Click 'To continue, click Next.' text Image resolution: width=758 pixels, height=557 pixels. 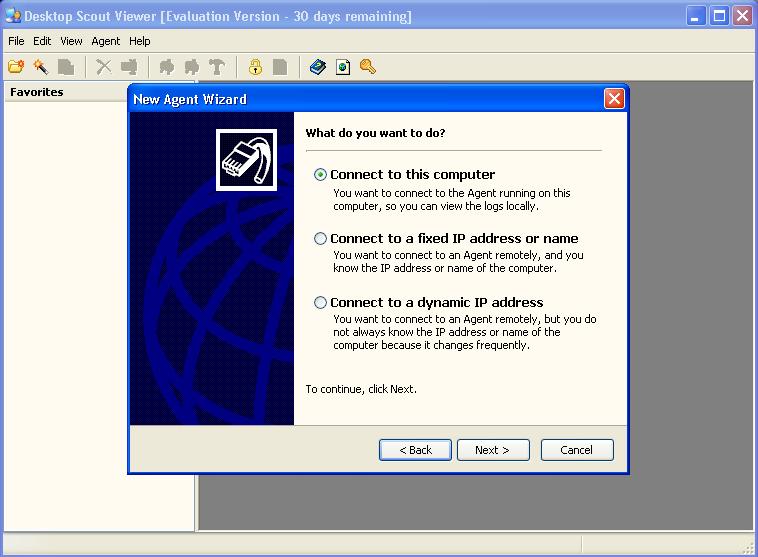[361, 389]
